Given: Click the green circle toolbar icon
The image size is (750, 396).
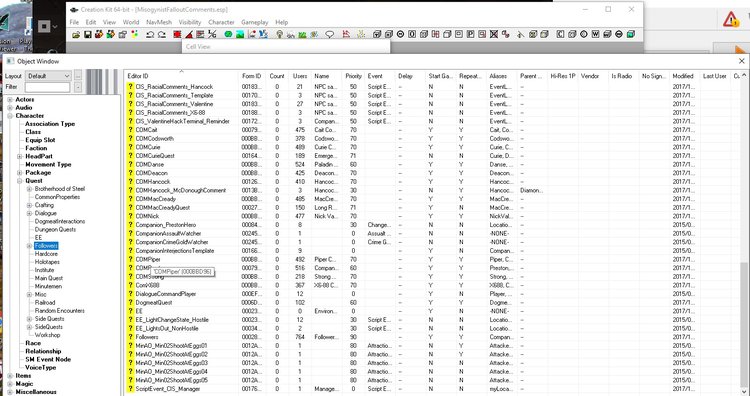Looking at the screenshot, I should (228, 34).
